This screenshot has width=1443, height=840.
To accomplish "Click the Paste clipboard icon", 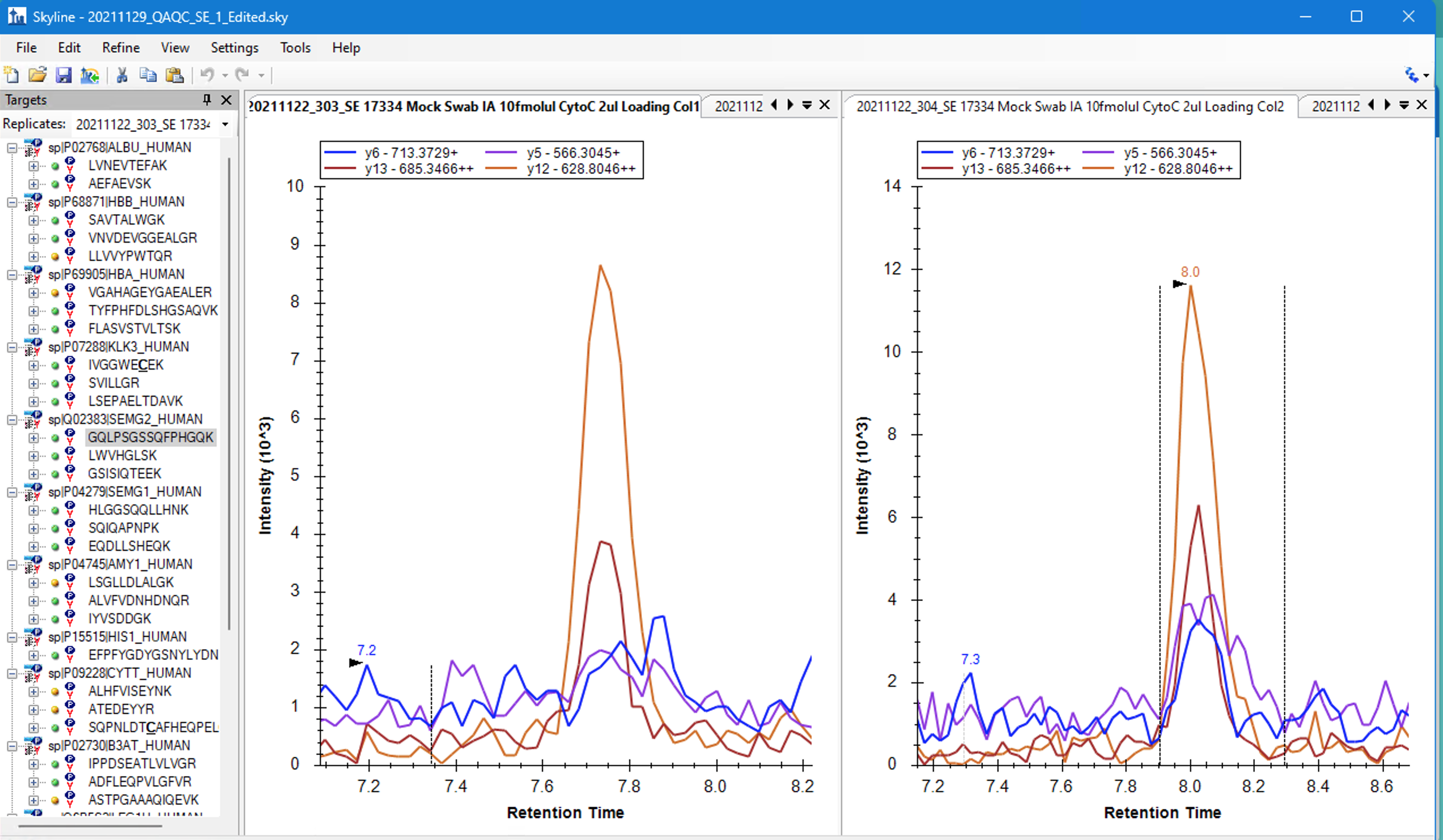I will coord(174,75).
